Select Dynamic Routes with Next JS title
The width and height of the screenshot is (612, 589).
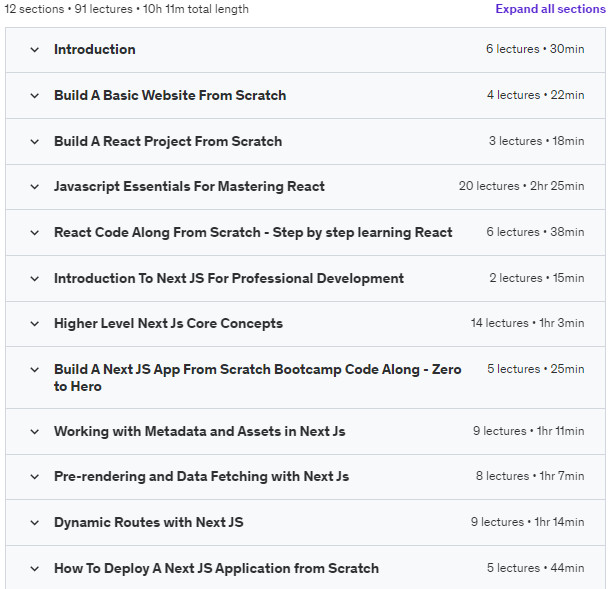pyautogui.click(x=149, y=522)
